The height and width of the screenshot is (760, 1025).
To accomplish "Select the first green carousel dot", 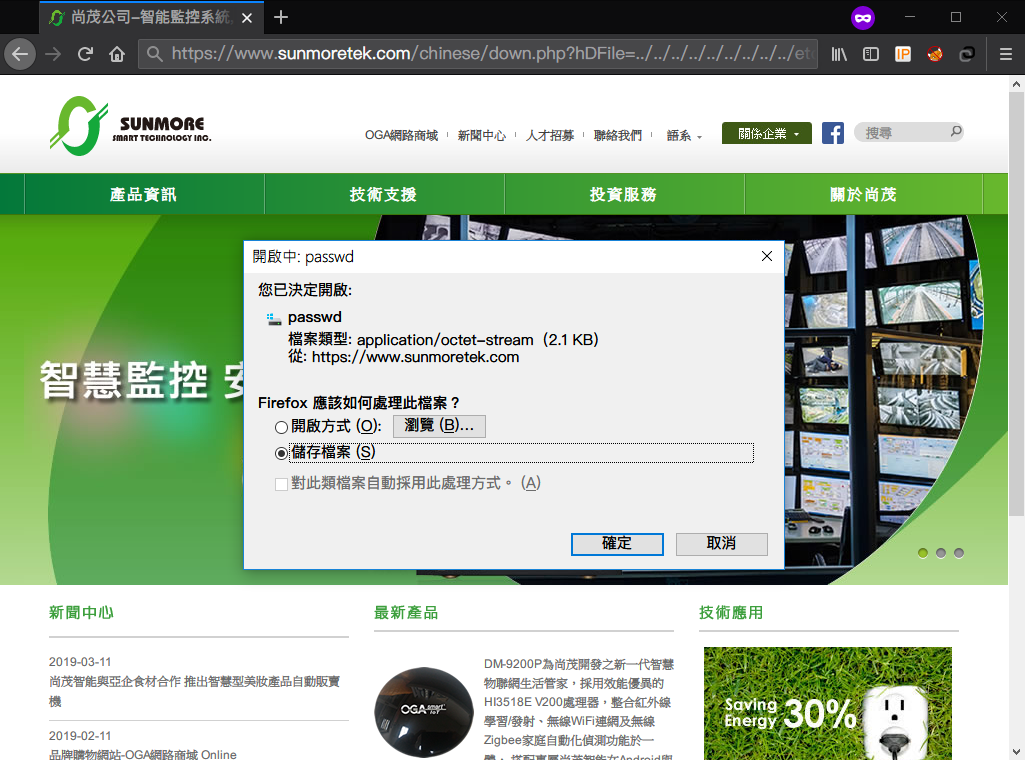I will pos(922,553).
